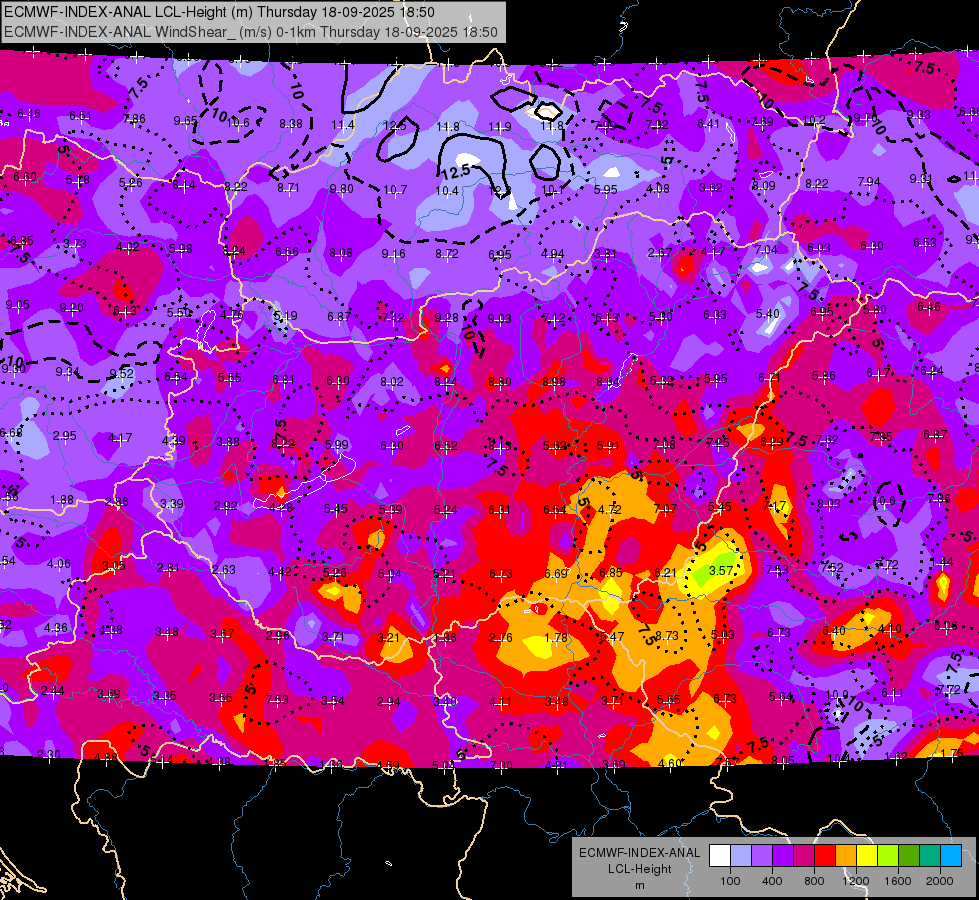Screen dimensions: 979x900
Task: Click the wind shear value 8.02
Action: click(391, 382)
